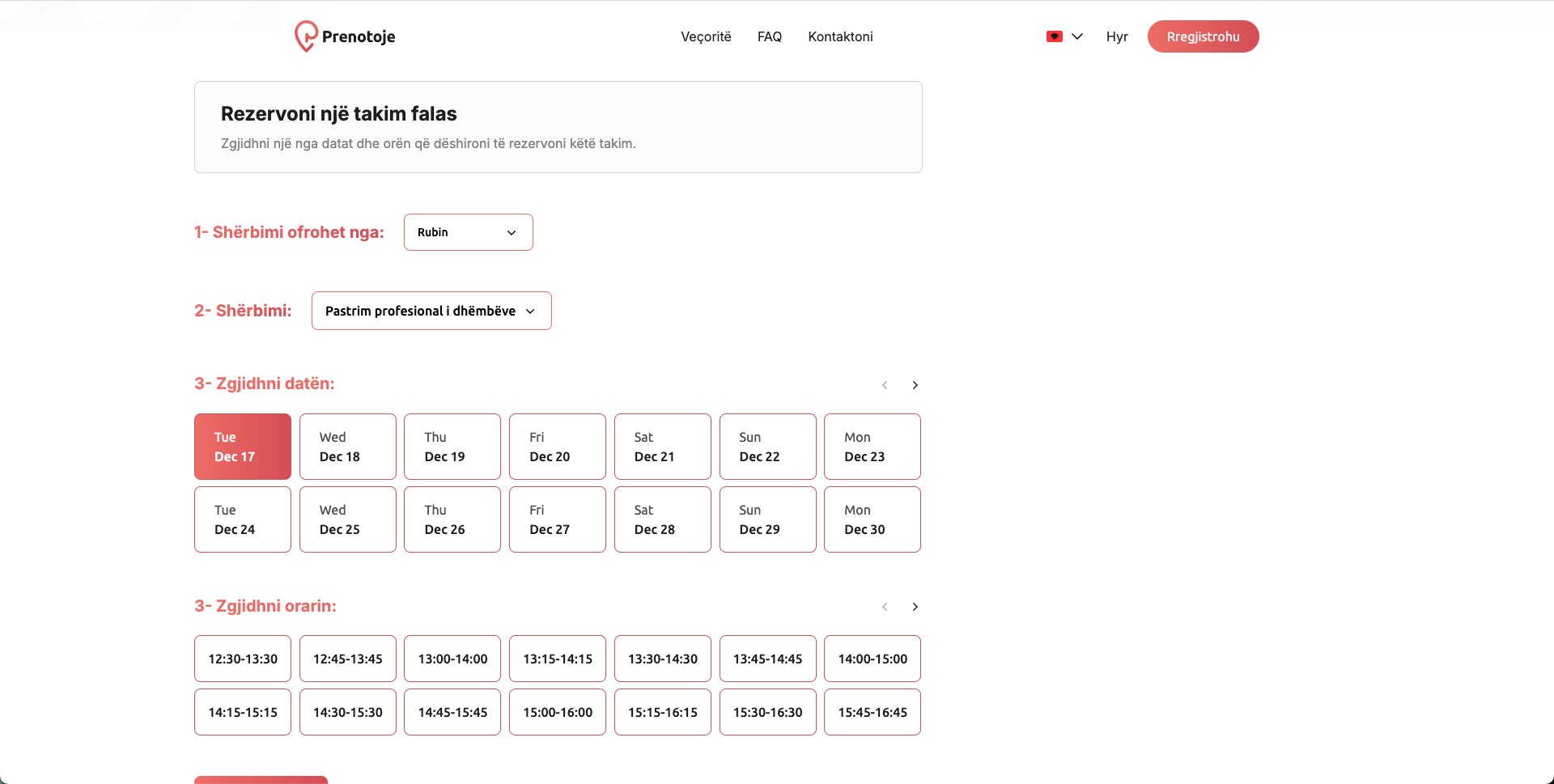This screenshot has height=784, width=1554.
Task: Choose date Thu Dec 26
Action: pos(452,519)
